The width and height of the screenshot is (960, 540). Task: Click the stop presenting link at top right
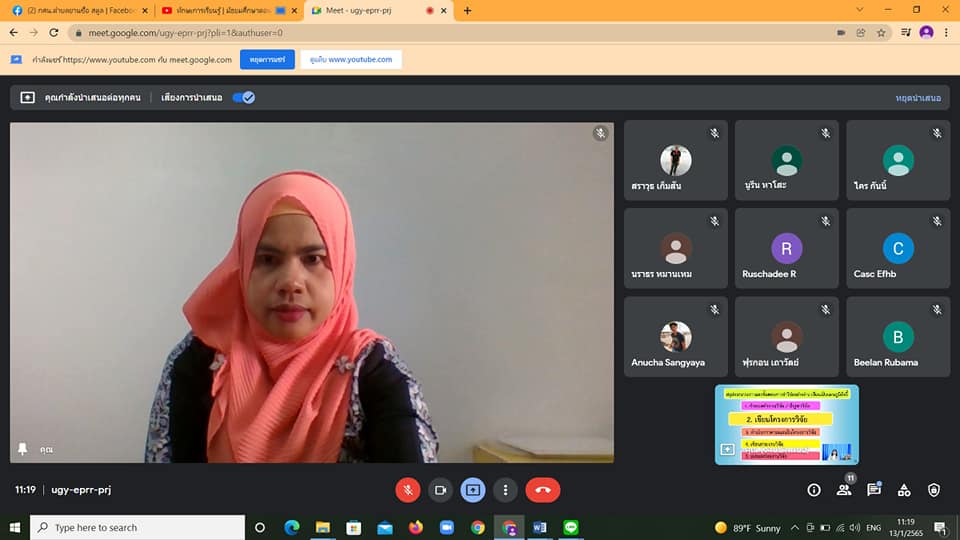(x=917, y=98)
